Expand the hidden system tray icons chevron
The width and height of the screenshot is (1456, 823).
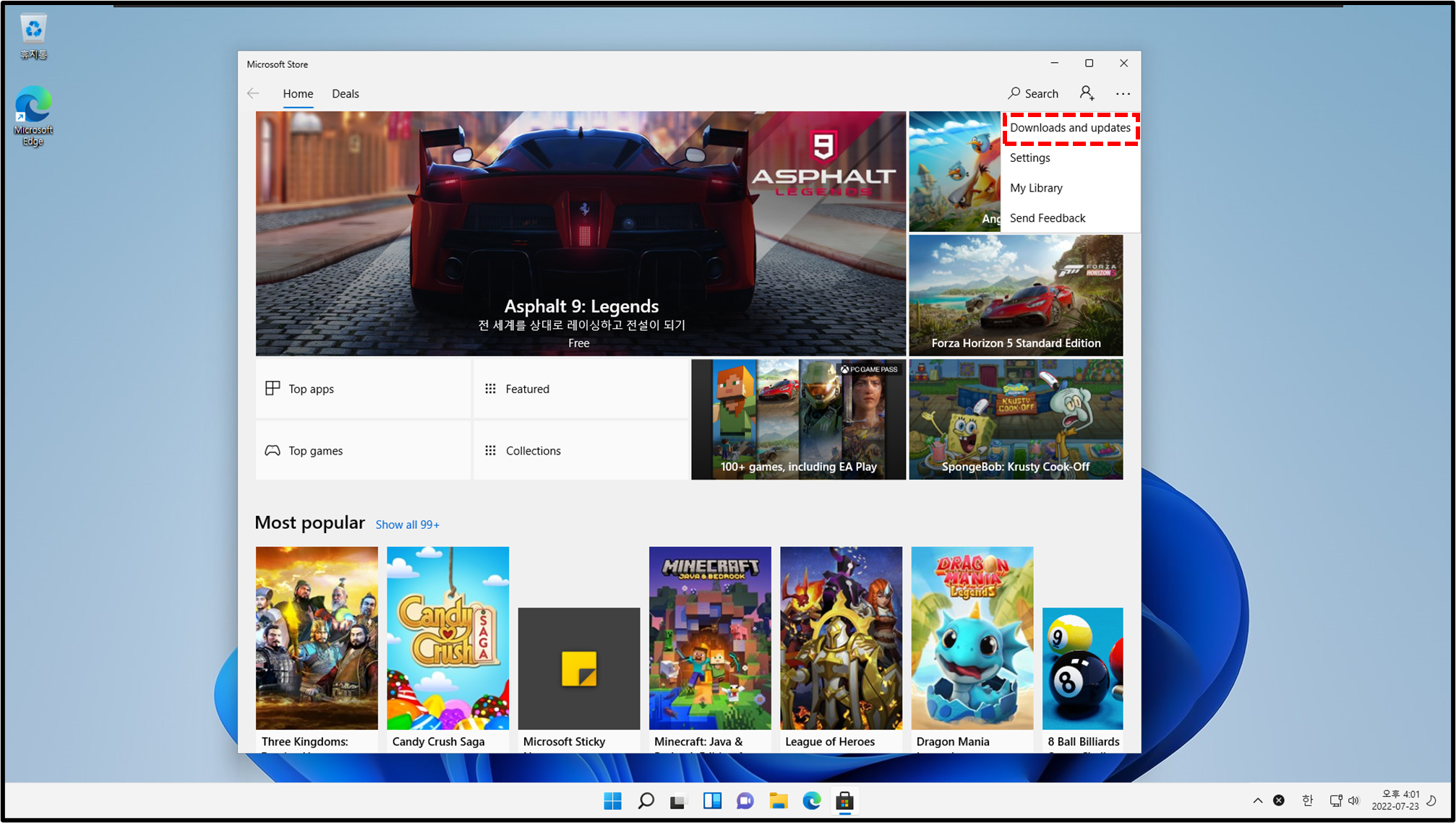pyautogui.click(x=1258, y=801)
